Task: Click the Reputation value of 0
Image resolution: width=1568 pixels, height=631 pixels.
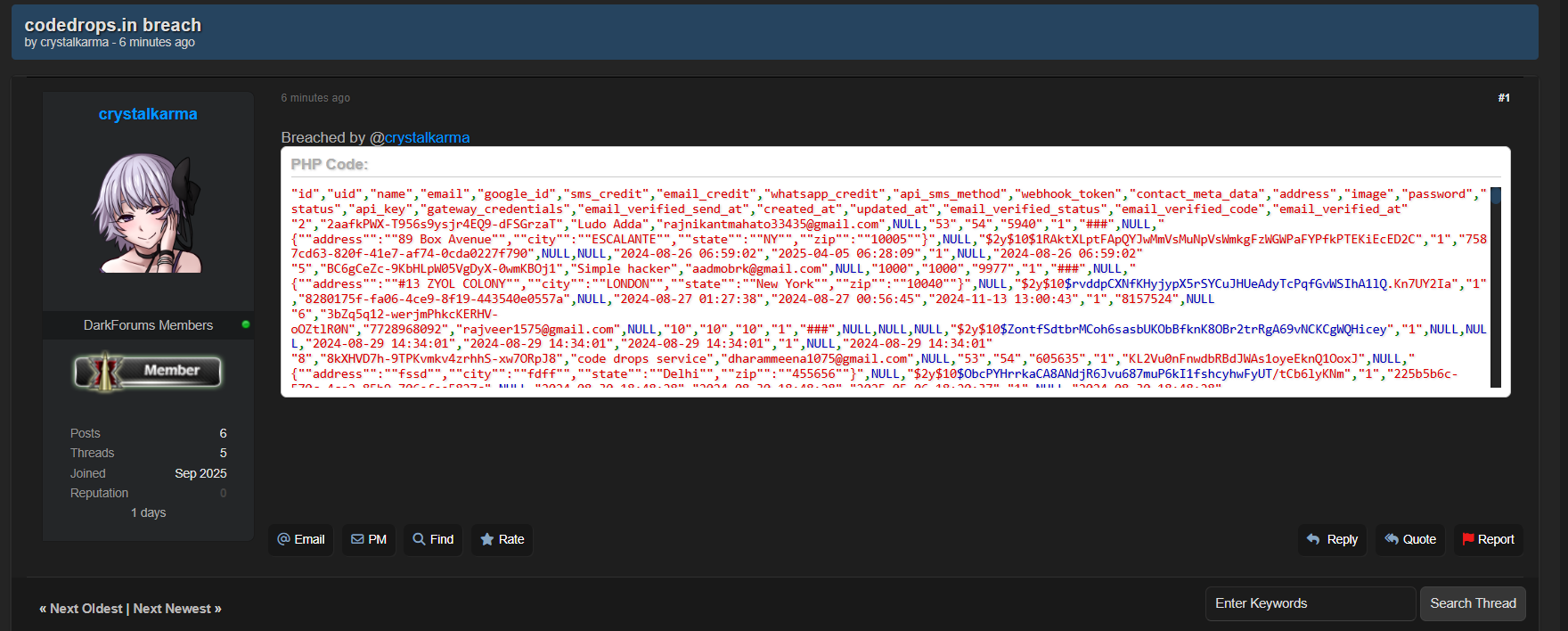Action: 223,493
